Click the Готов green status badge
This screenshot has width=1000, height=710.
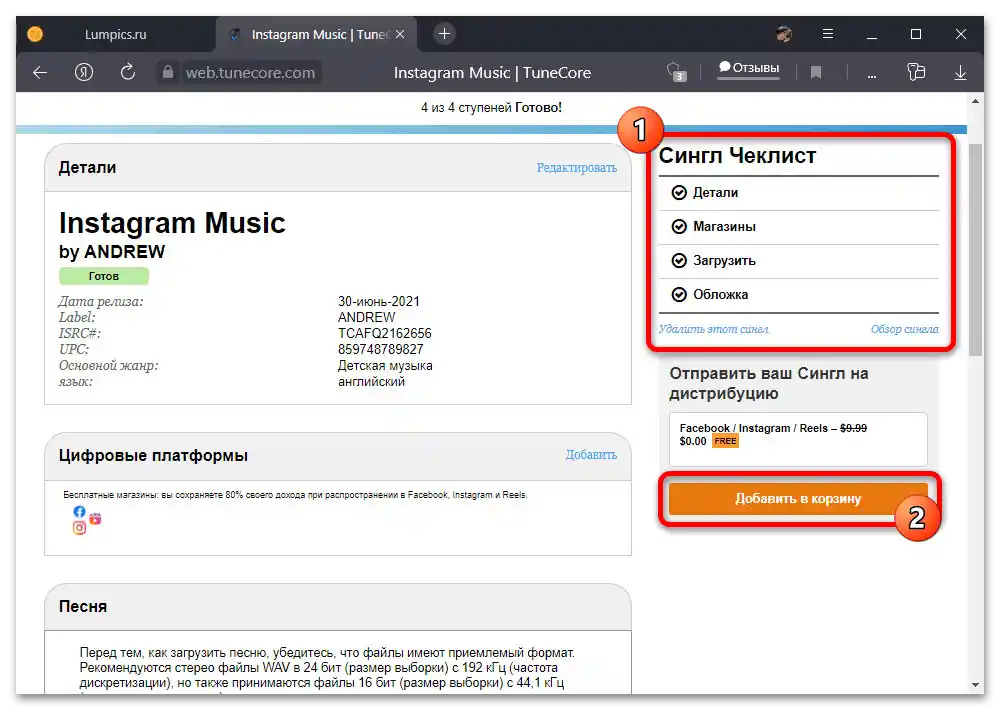coord(104,276)
